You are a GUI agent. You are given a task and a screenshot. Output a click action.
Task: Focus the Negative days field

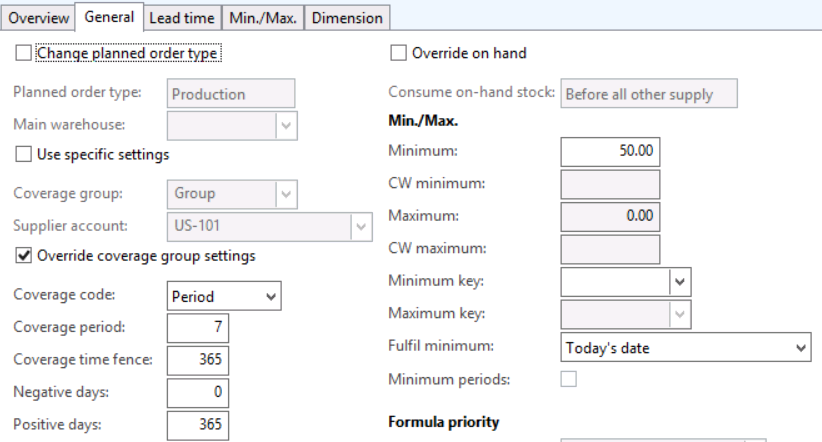198,393
